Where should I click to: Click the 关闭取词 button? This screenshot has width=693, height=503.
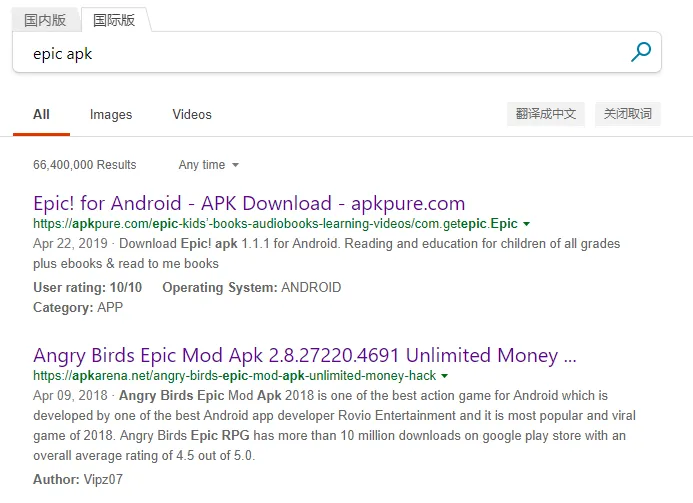628,114
